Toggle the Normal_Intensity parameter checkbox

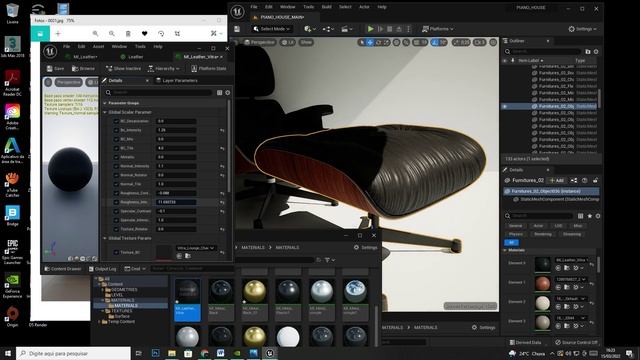click(116, 166)
